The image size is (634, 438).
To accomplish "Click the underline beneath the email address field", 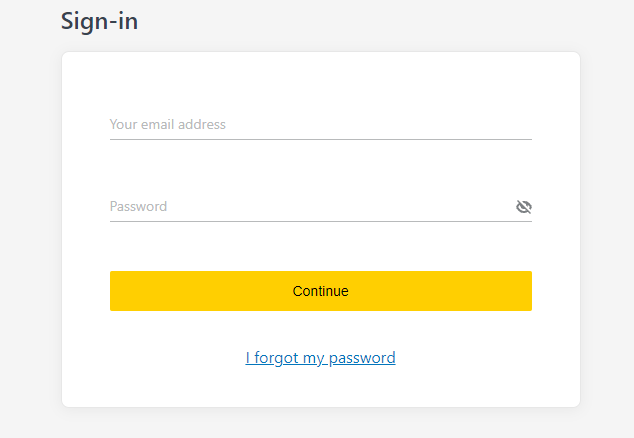I will pos(320,139).
